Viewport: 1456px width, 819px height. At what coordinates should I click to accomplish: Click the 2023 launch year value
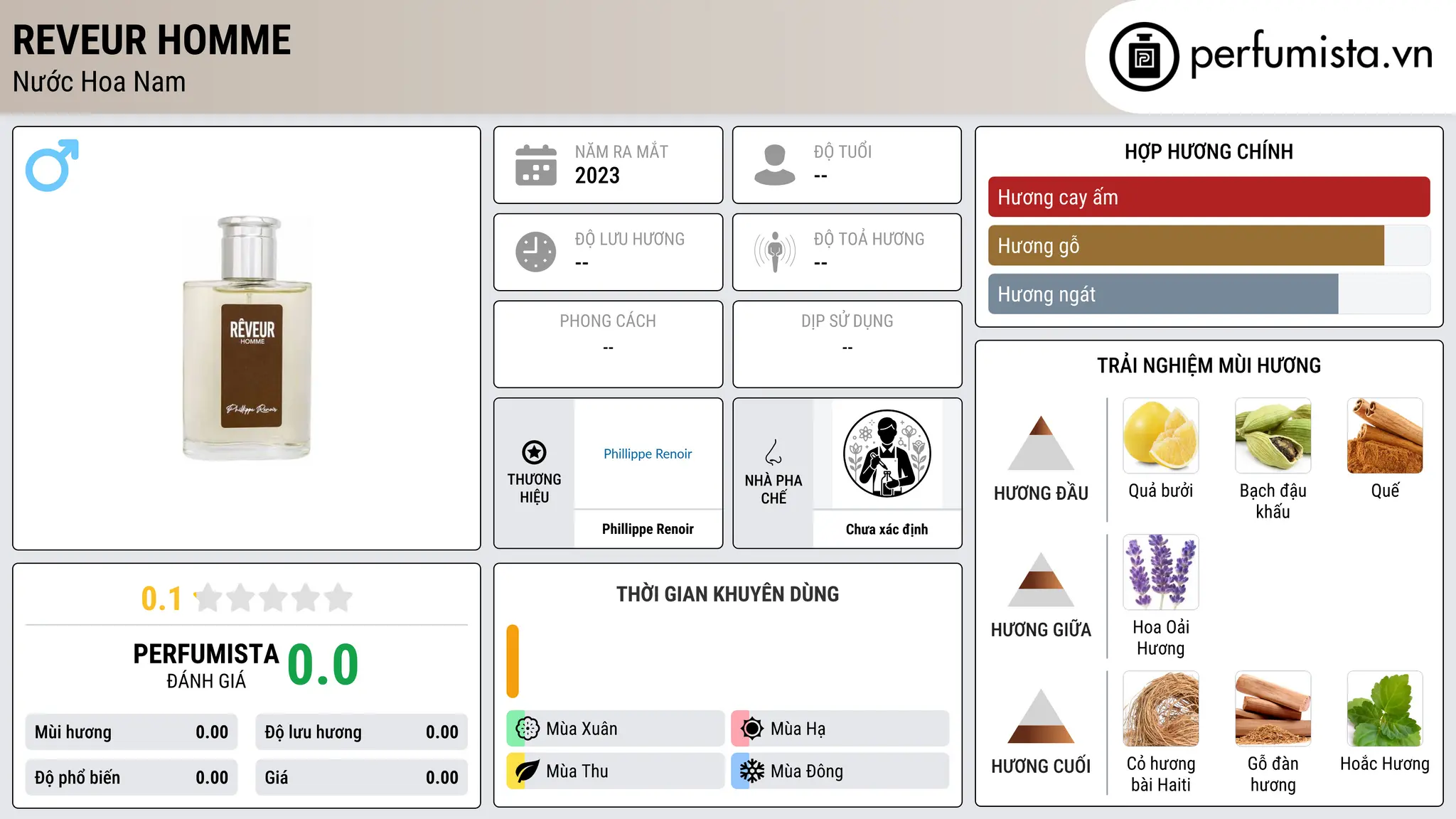tap(597, 176)
